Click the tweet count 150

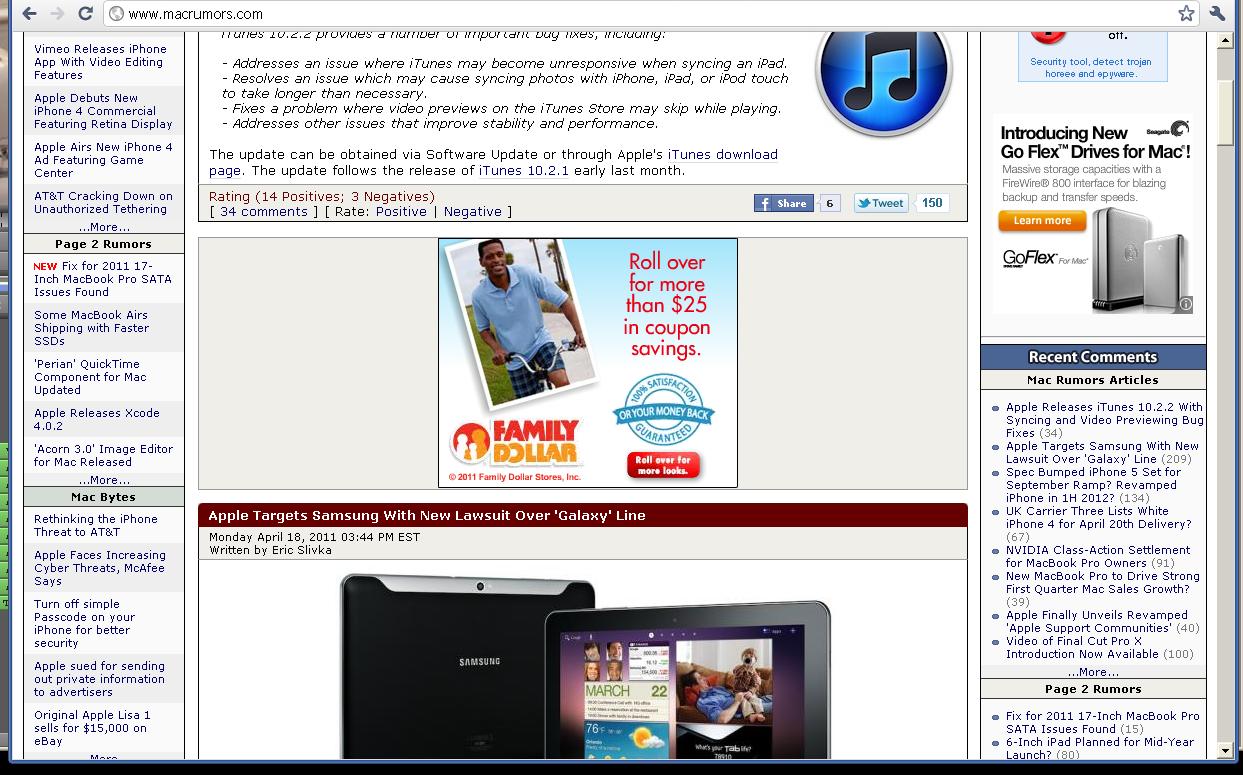pos(932,203)
